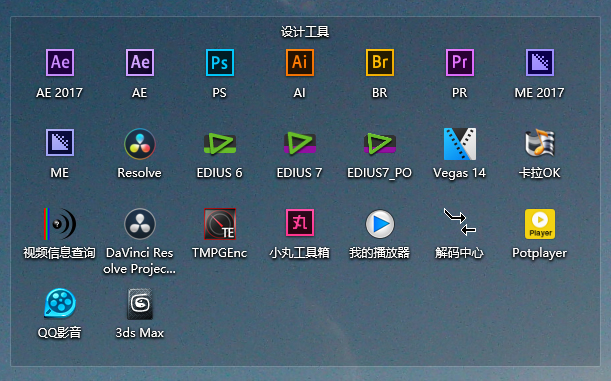
Task: Launch the PR Premiere Pro icon
Action: click(x=459, y=62)
